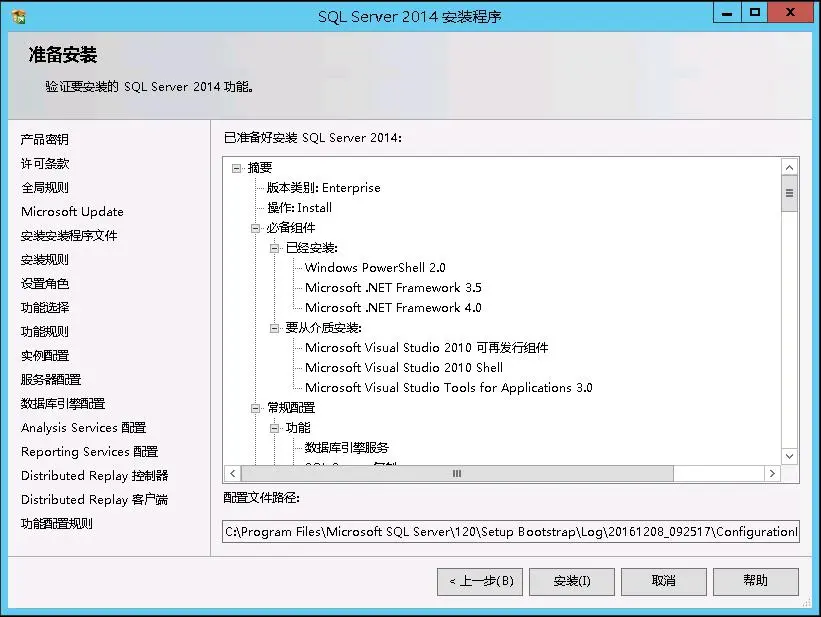Screen dimensions: 821x617
Task: Go to the 功能规则 step
Action: click(x=45, y=332)
